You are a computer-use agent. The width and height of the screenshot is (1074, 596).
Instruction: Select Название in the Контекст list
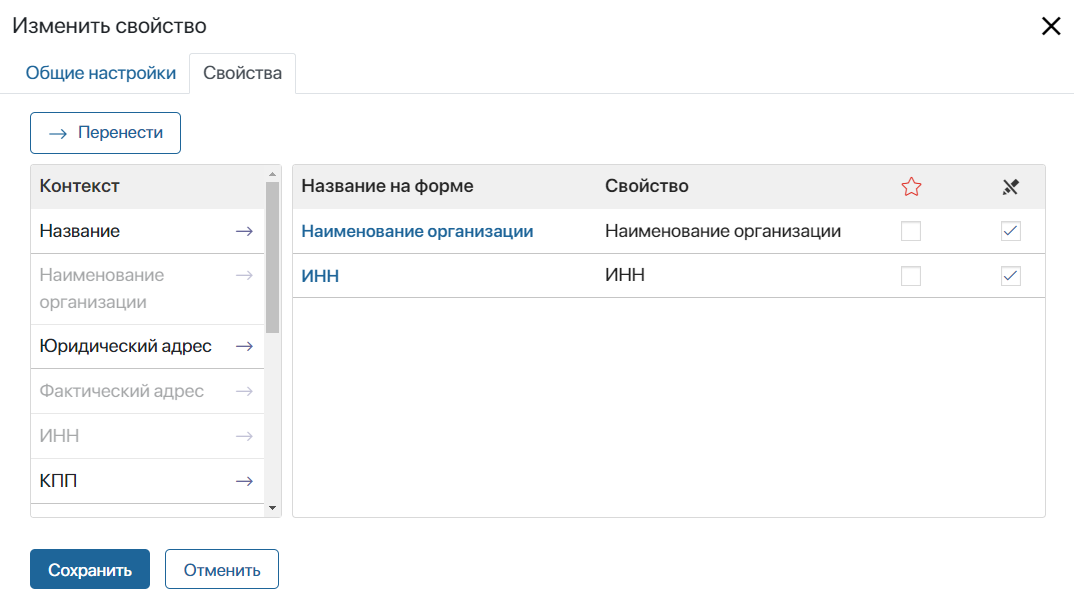point(147,232)
